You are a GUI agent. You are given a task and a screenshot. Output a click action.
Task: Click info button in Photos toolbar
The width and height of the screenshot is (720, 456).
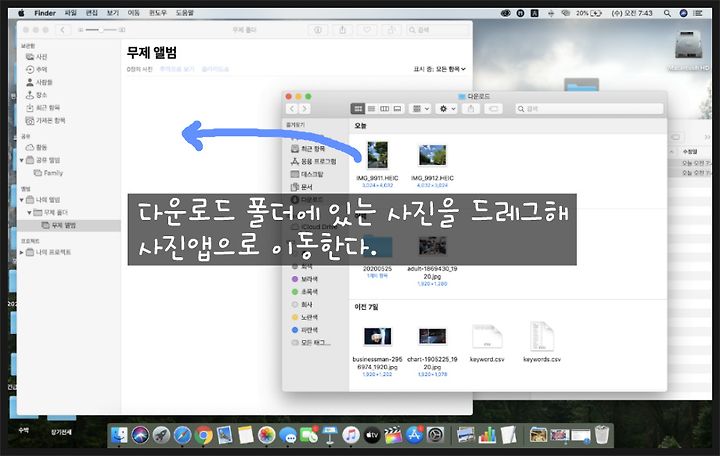(317, 30)
